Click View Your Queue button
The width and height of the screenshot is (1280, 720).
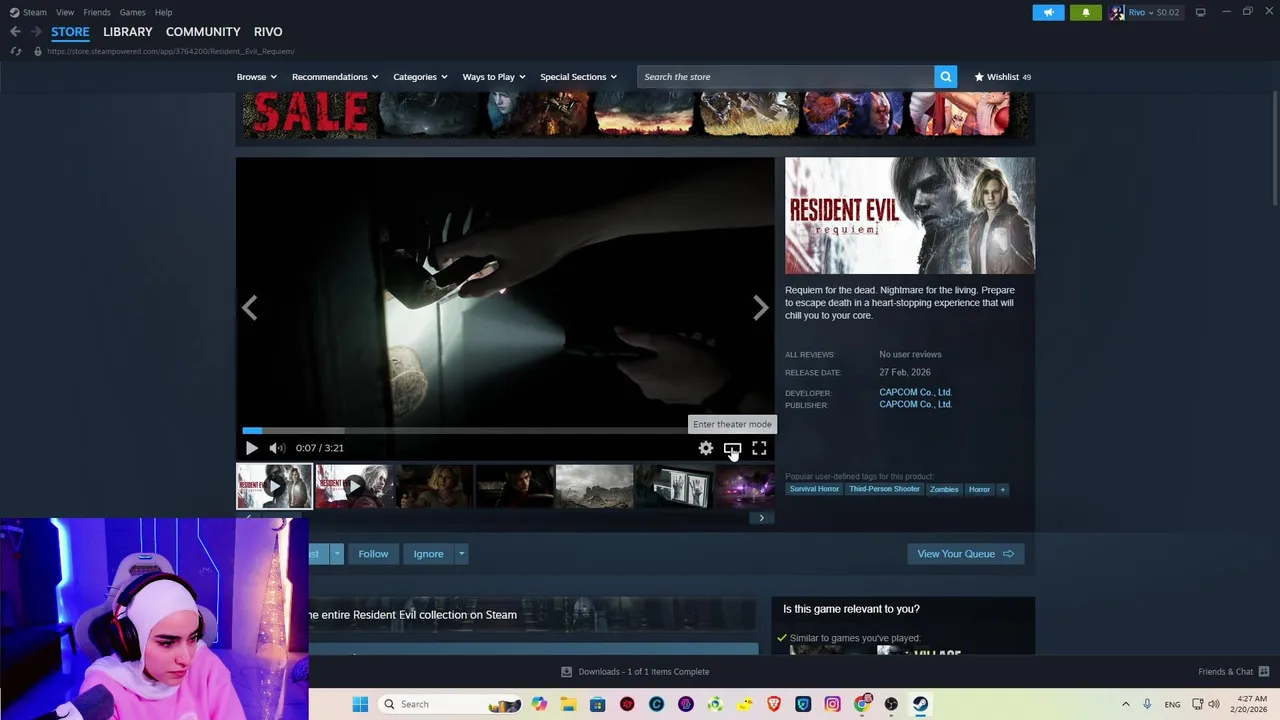point(965,554)
